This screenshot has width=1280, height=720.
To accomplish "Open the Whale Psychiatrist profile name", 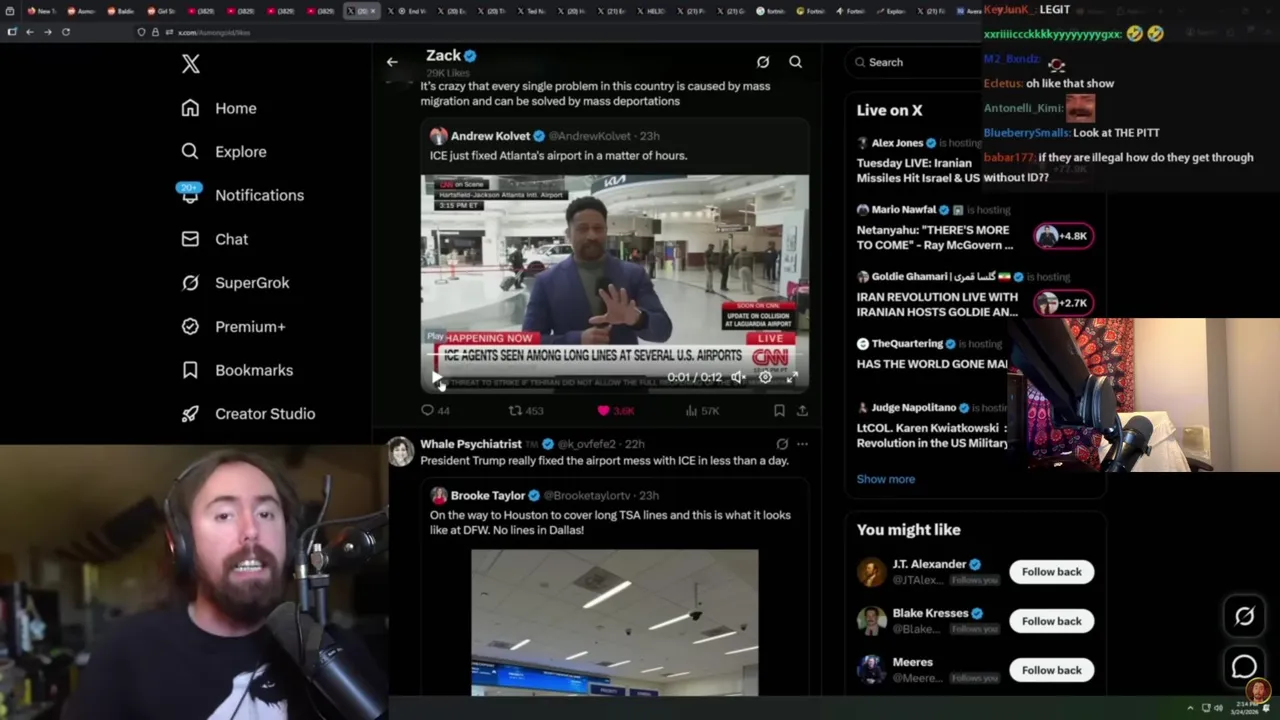I will (x=471, y=444).
